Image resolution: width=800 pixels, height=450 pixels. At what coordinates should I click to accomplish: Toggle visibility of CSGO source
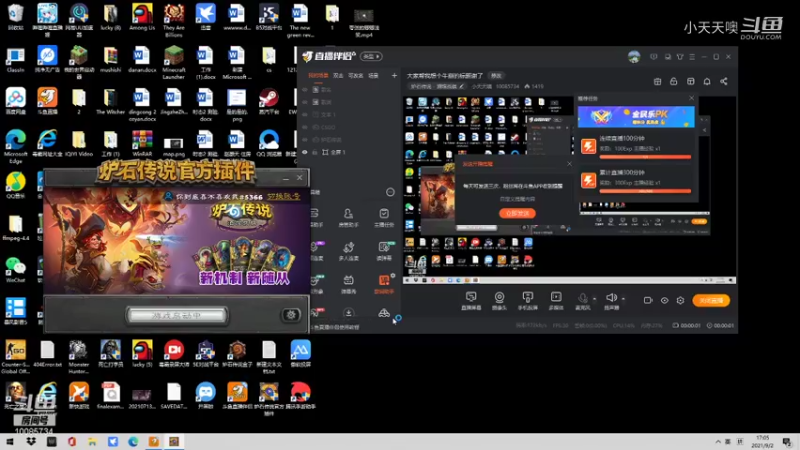click(305, 127)
